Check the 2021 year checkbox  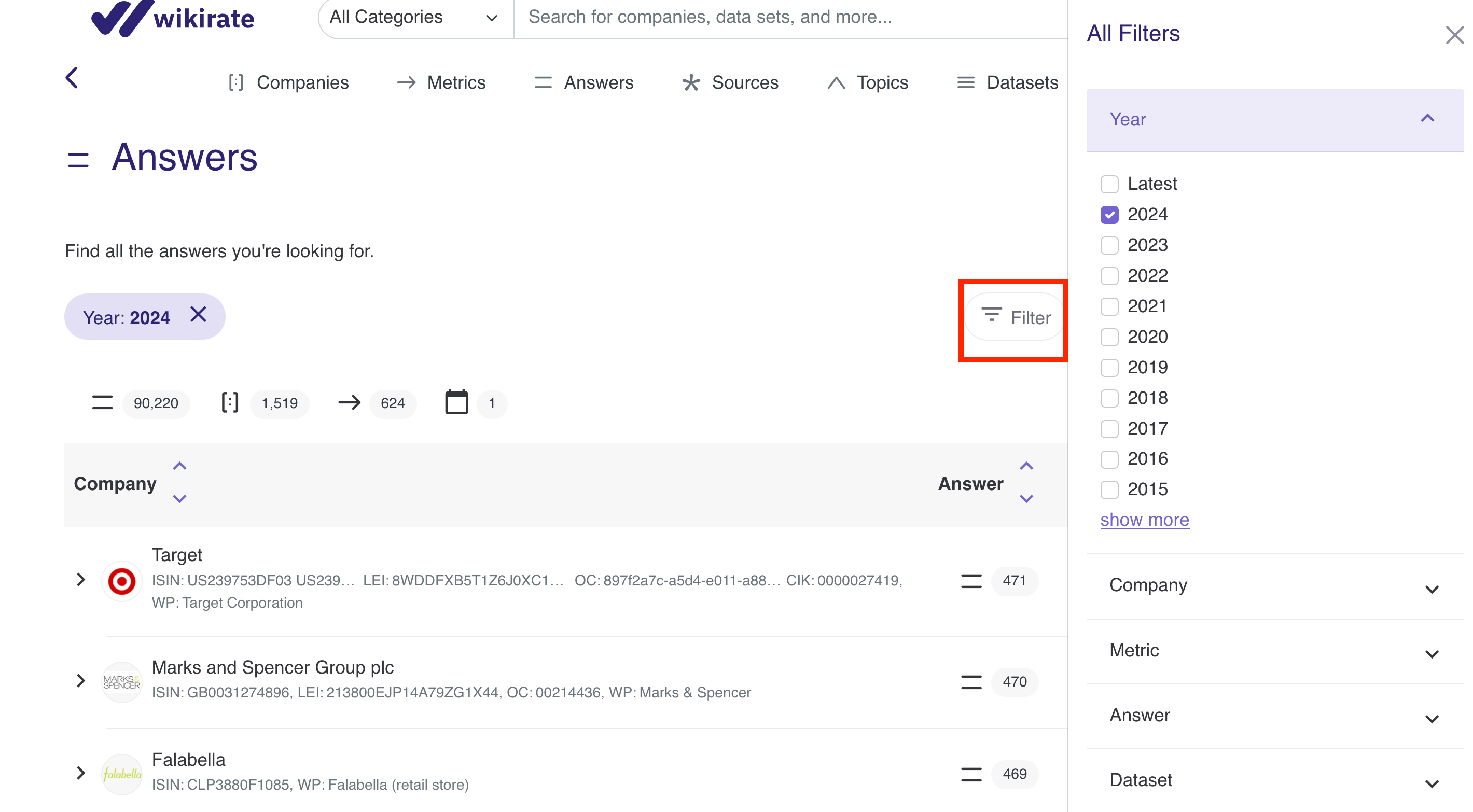pyautogui.click(x=1109, y=306)
